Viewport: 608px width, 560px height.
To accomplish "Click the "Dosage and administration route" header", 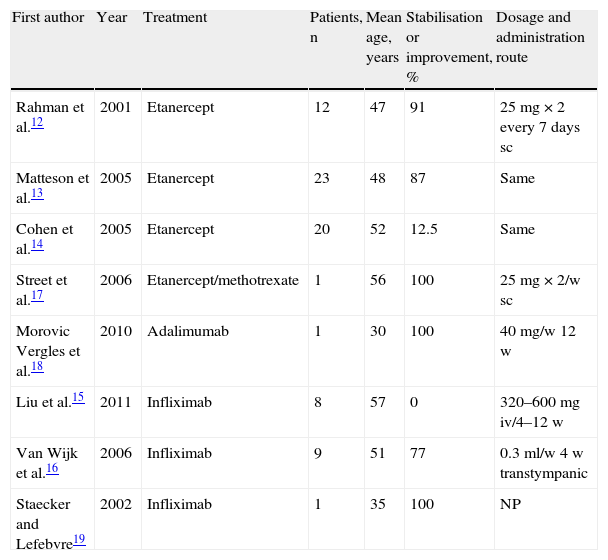I will pyautogui.click(x=540, y=38).
